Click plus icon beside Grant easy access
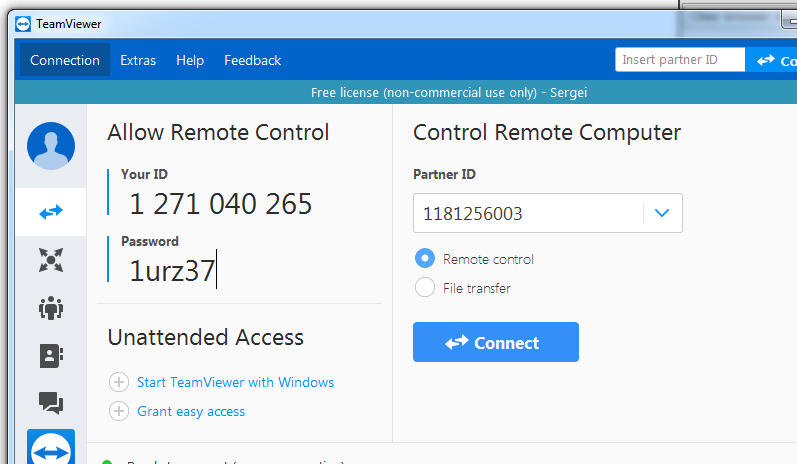Viewport: 797px width, 464px height. pos(119,411)
